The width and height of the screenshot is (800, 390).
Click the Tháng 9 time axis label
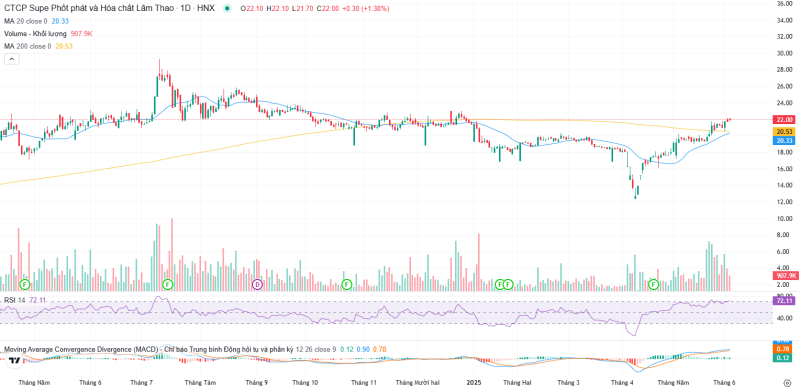[x=256, y=382]
